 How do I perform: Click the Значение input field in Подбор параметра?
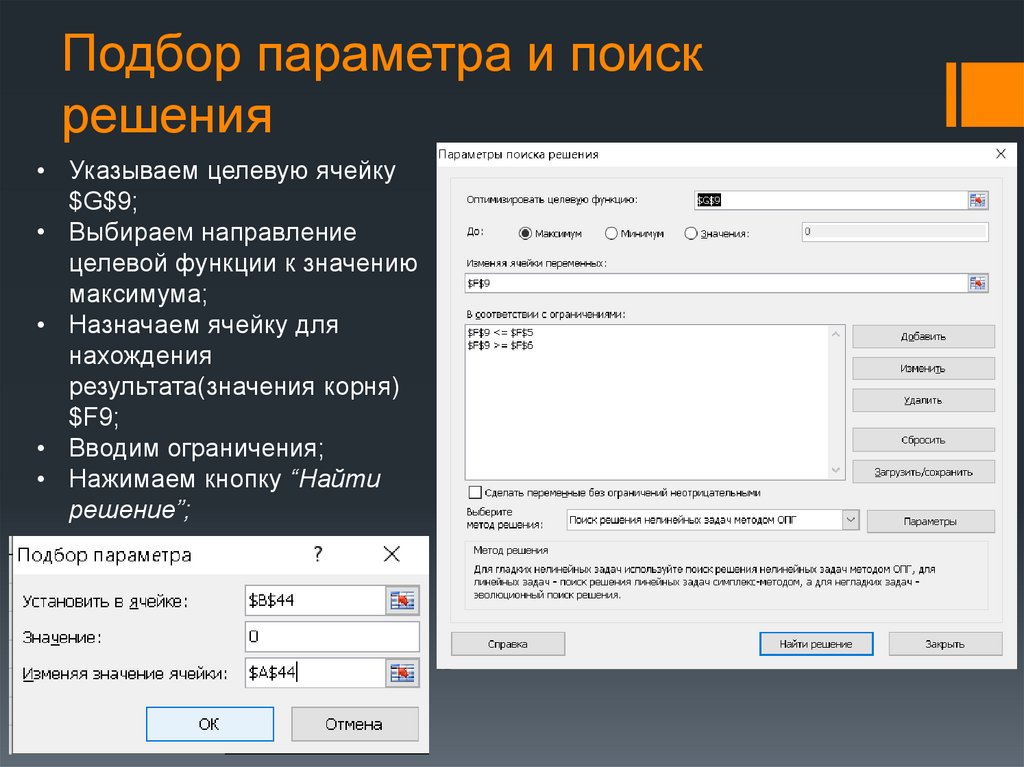pyautogui.click(x=331, y=637)
